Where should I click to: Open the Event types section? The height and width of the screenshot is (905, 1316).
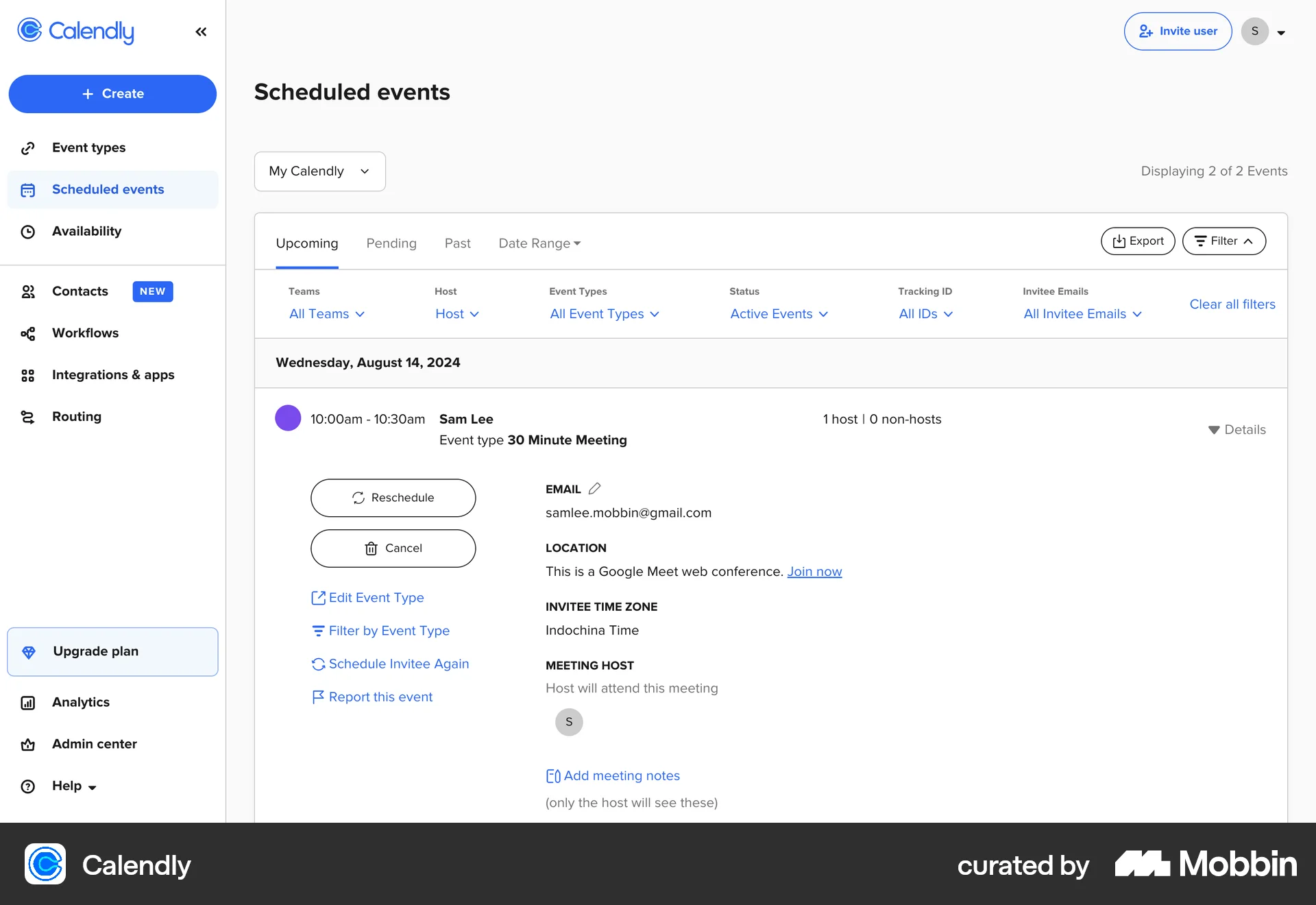(x=88, y=147)
